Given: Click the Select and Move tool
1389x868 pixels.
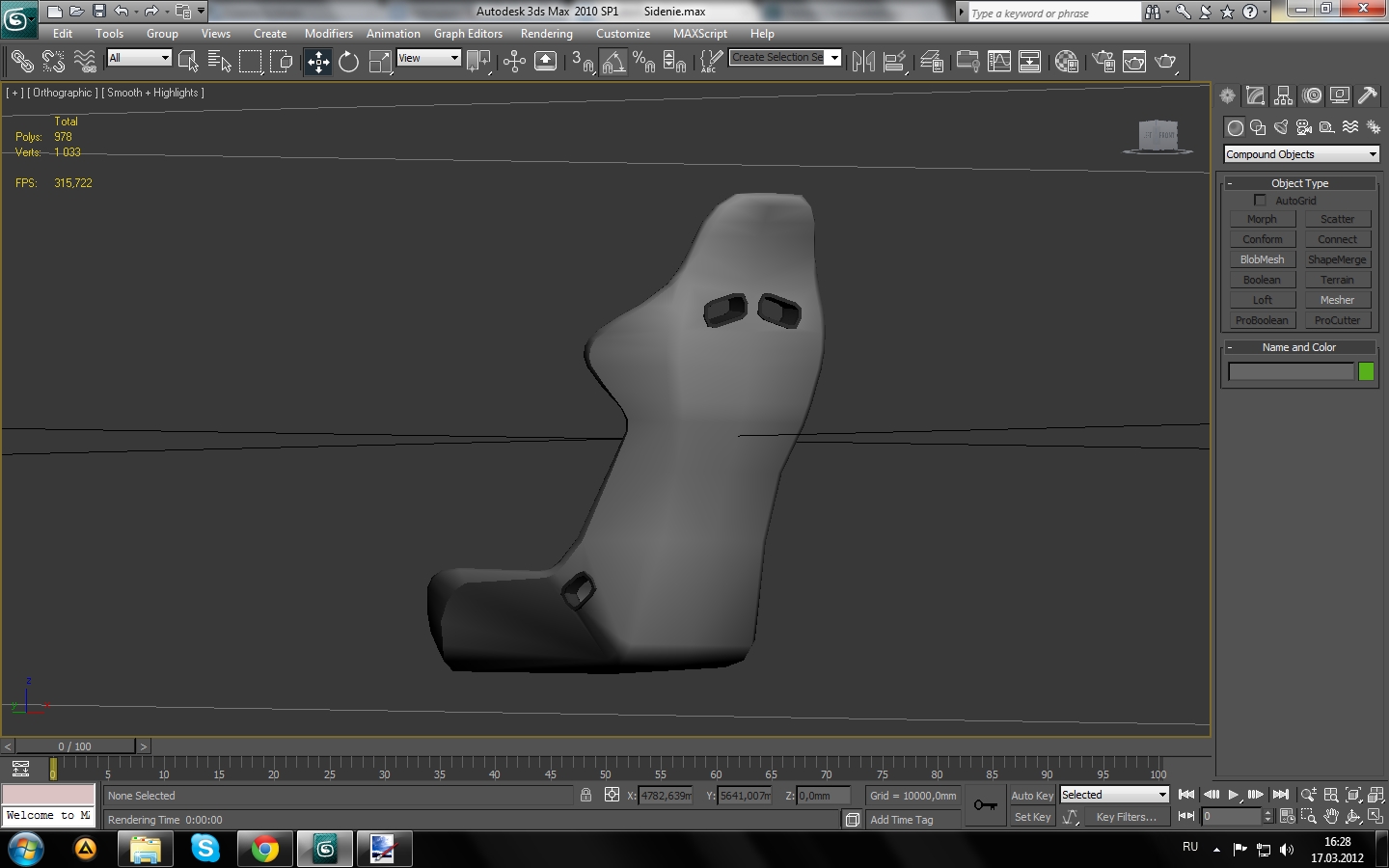Looking at the screenshot, I should coord(317,63).
